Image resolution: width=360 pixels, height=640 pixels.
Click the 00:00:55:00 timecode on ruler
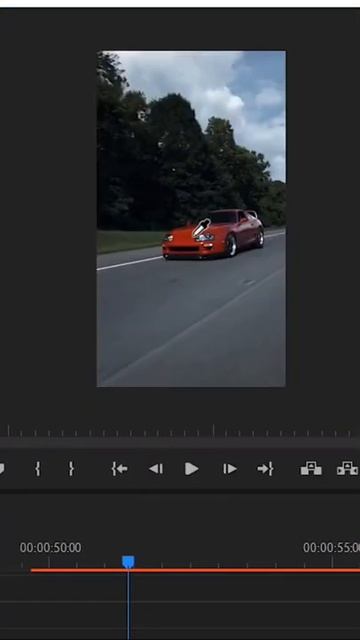coord(331,548)
